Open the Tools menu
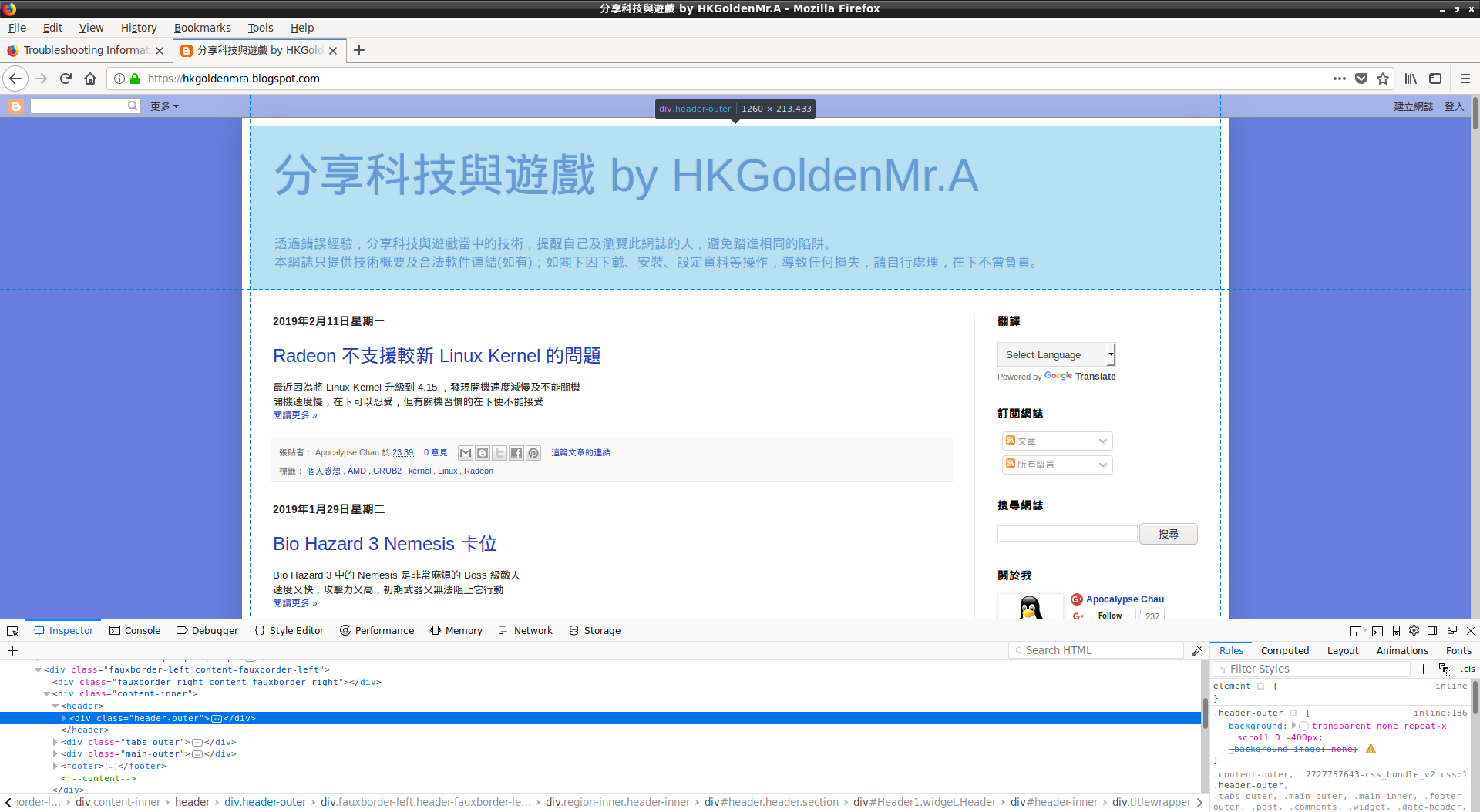Screen dimensions: 1480x812 [x=261, y=28]
